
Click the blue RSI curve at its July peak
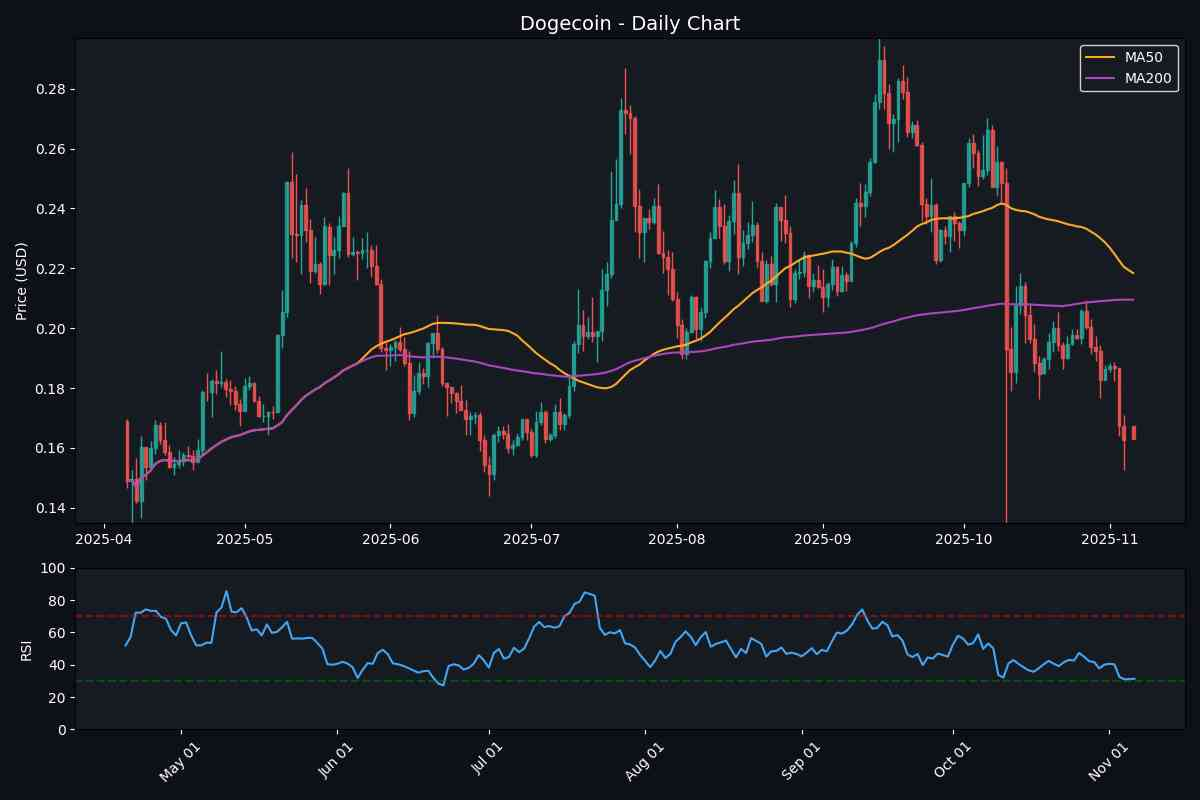(x=585, y=592)
